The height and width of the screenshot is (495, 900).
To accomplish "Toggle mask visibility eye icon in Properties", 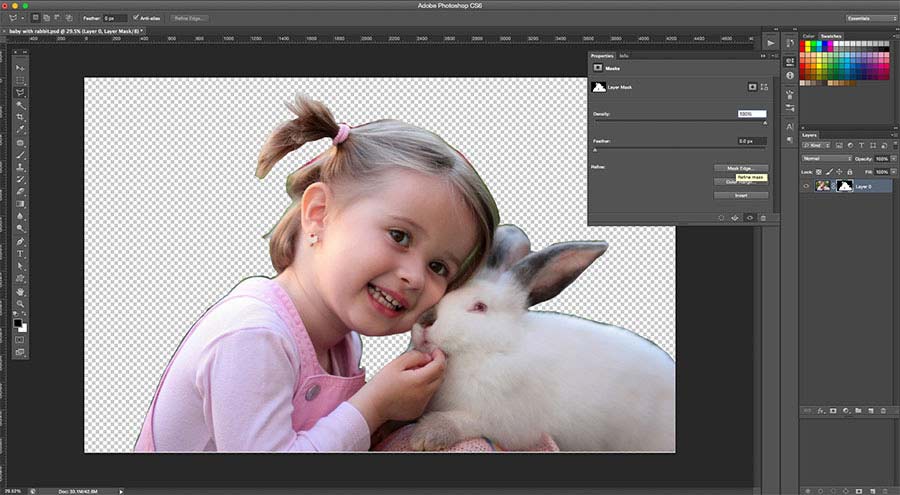I will [x=749, y=217].
